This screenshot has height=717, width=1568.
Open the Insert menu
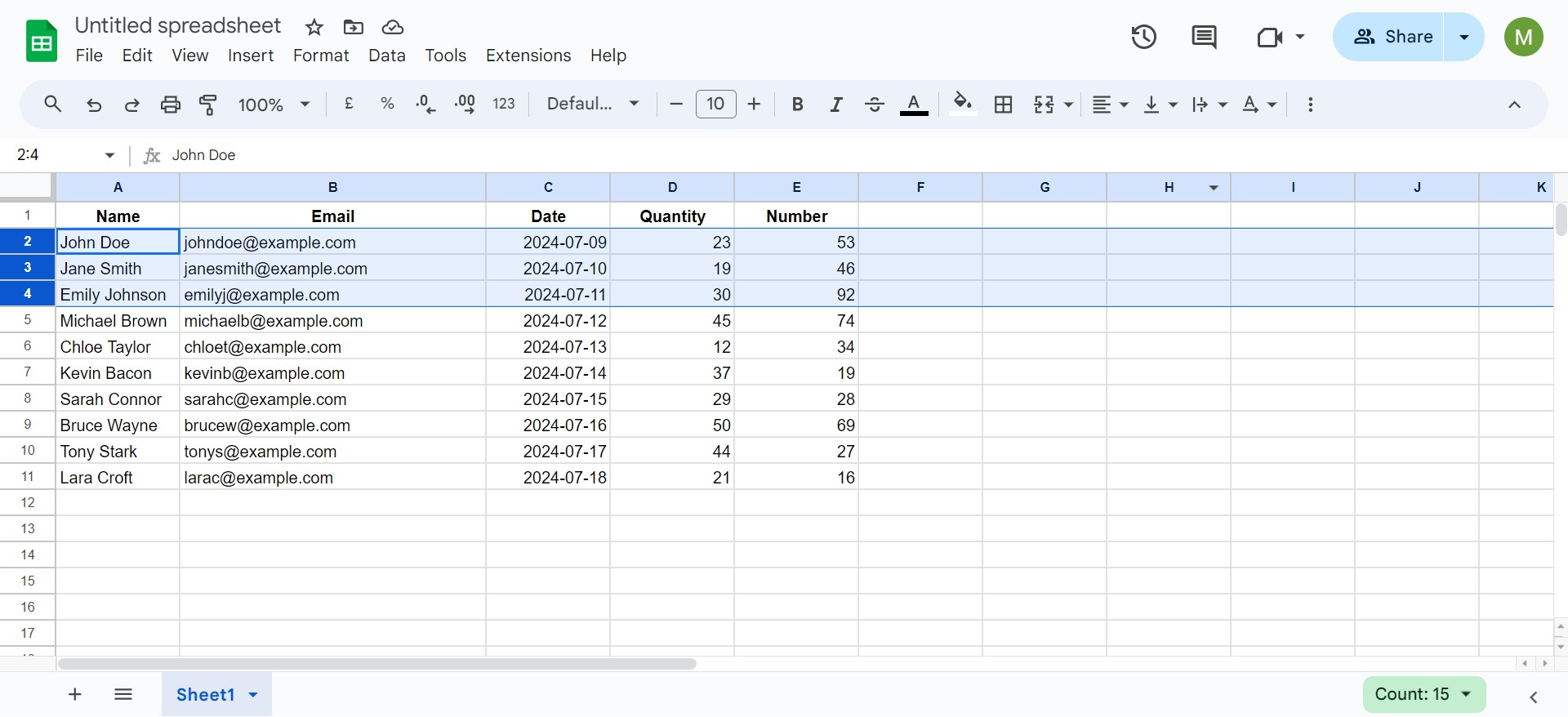251,56
